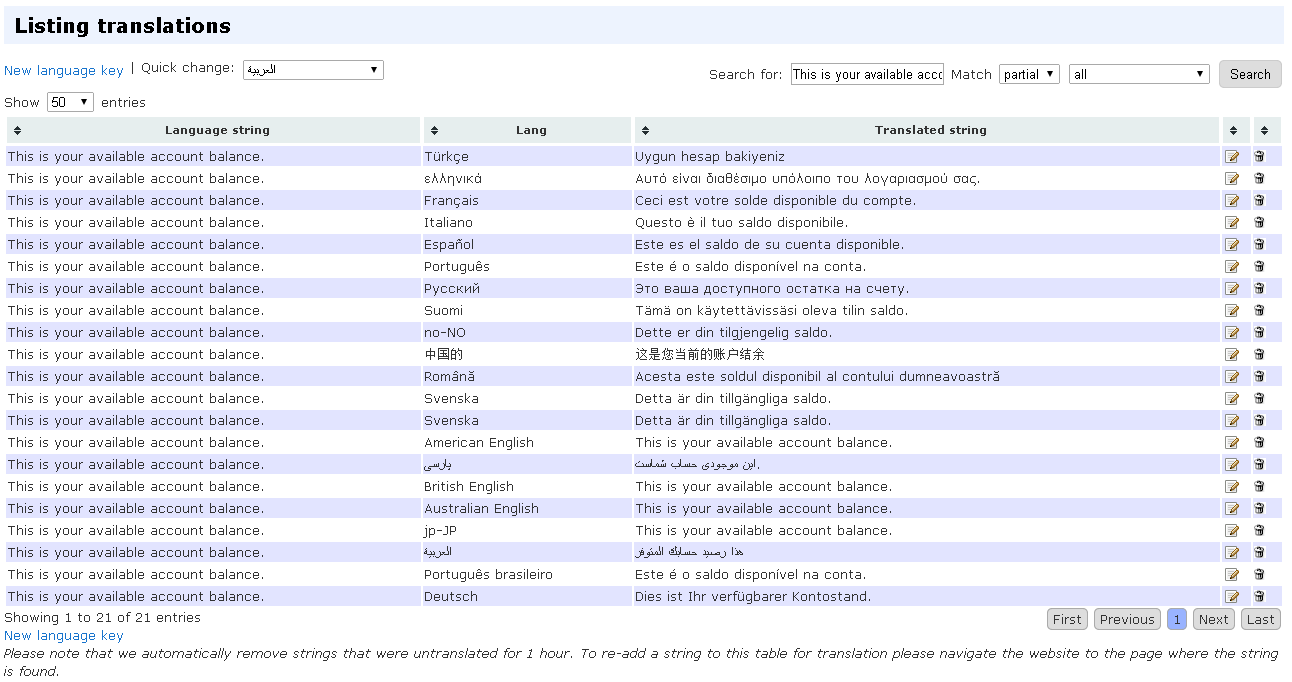The height and width of the screenshot is (682, 1292).
Task: Open New language key link under the entries count
Action: pyautogui.click(x=64, y=635)
